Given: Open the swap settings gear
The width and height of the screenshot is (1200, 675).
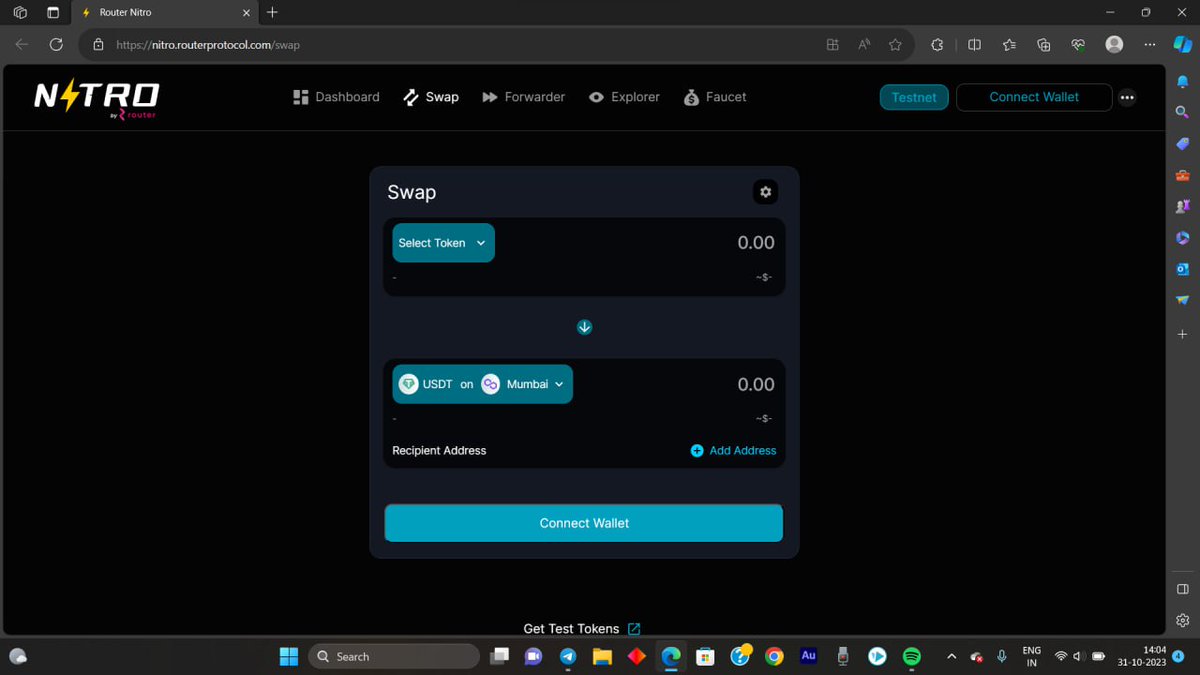Looking at the screenshot, I should (765, 192).
